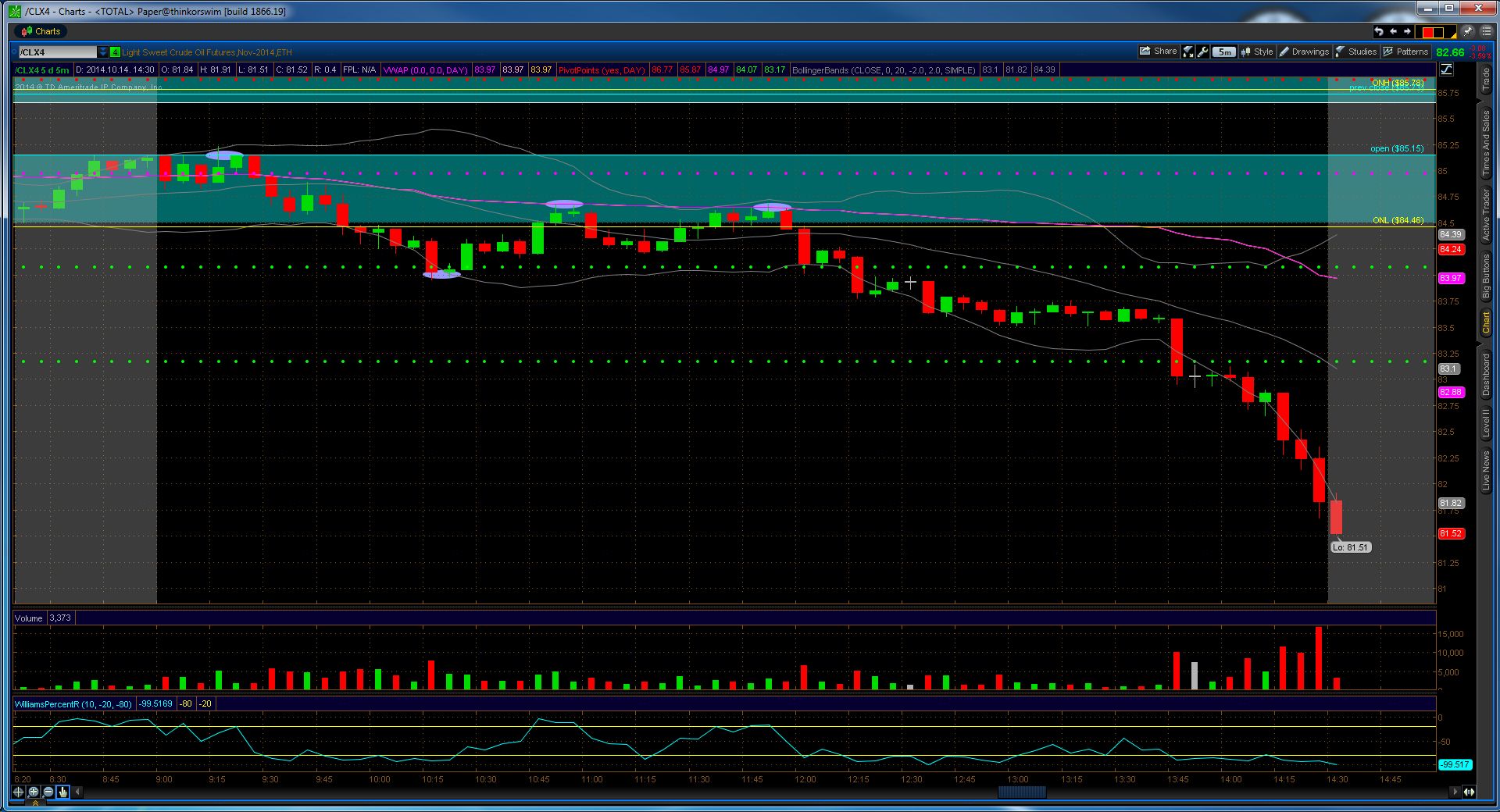Click the crosshair cursor tool icon
Viewport: 1500px width, 812px height.
pyautogui.click(x=19, y=792)
